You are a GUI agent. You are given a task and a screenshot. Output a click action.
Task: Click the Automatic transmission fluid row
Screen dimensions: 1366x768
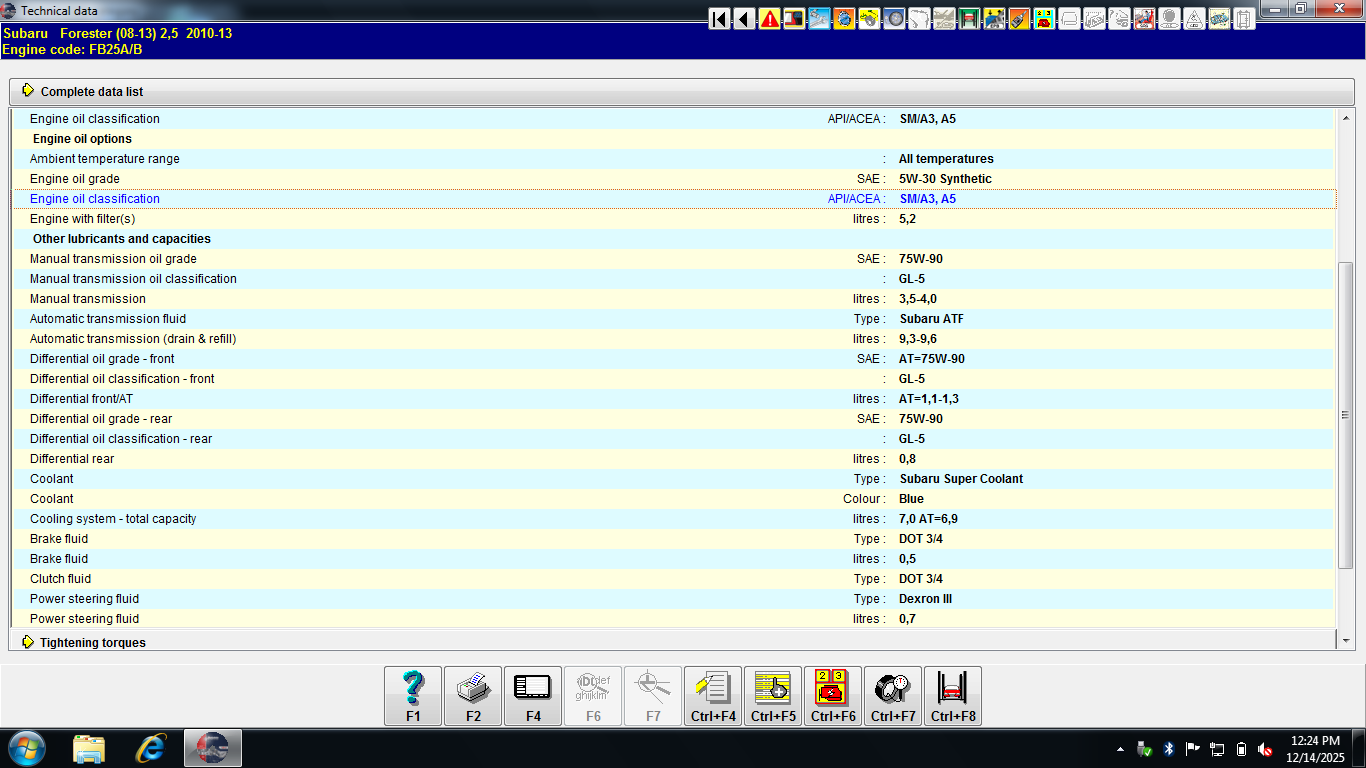[674, 319]
